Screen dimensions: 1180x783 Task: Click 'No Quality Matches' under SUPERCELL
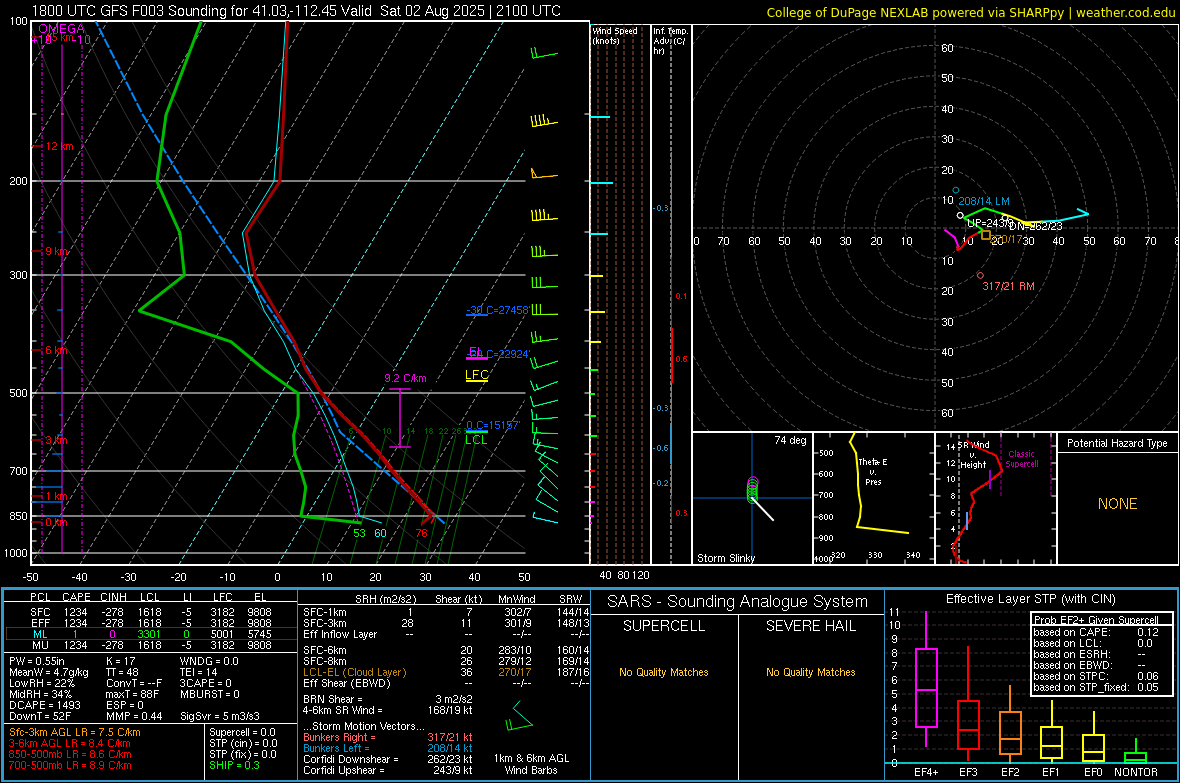(664, 672)
